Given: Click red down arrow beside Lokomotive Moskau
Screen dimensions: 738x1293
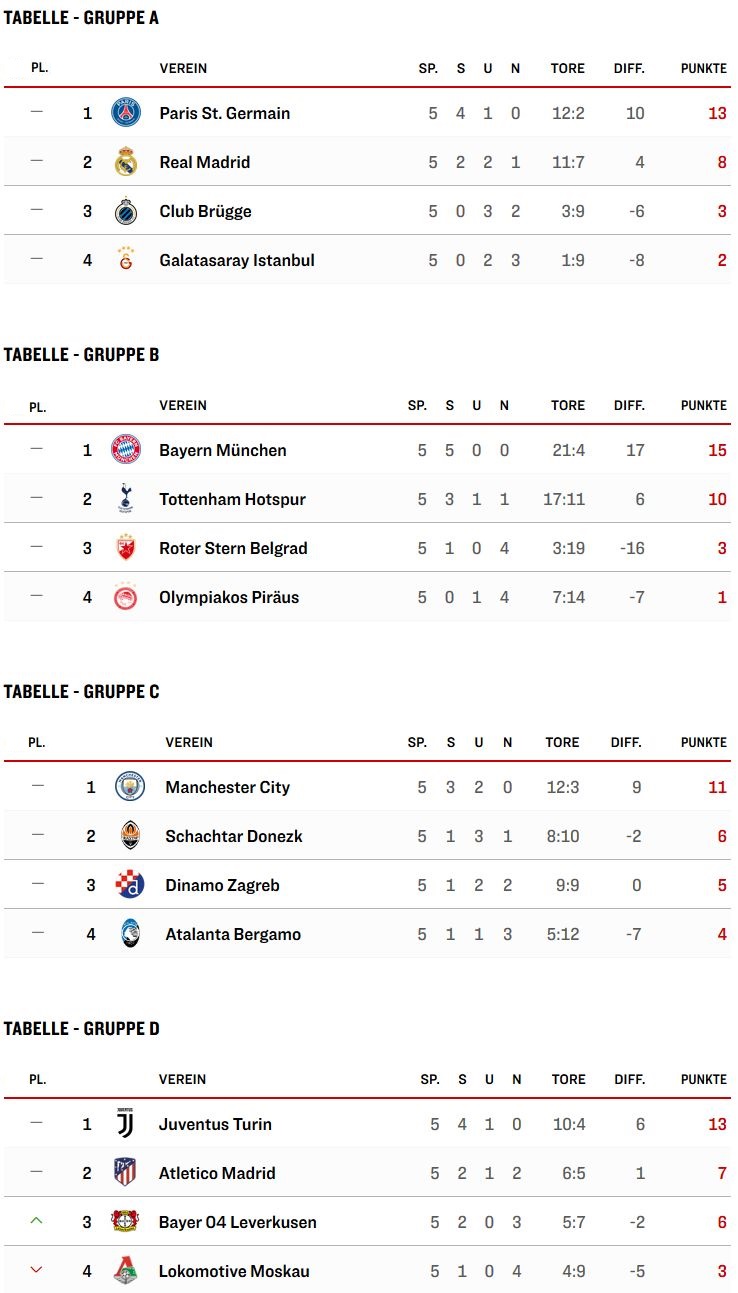Looking at the screenshot, I should pos(36,1270).
